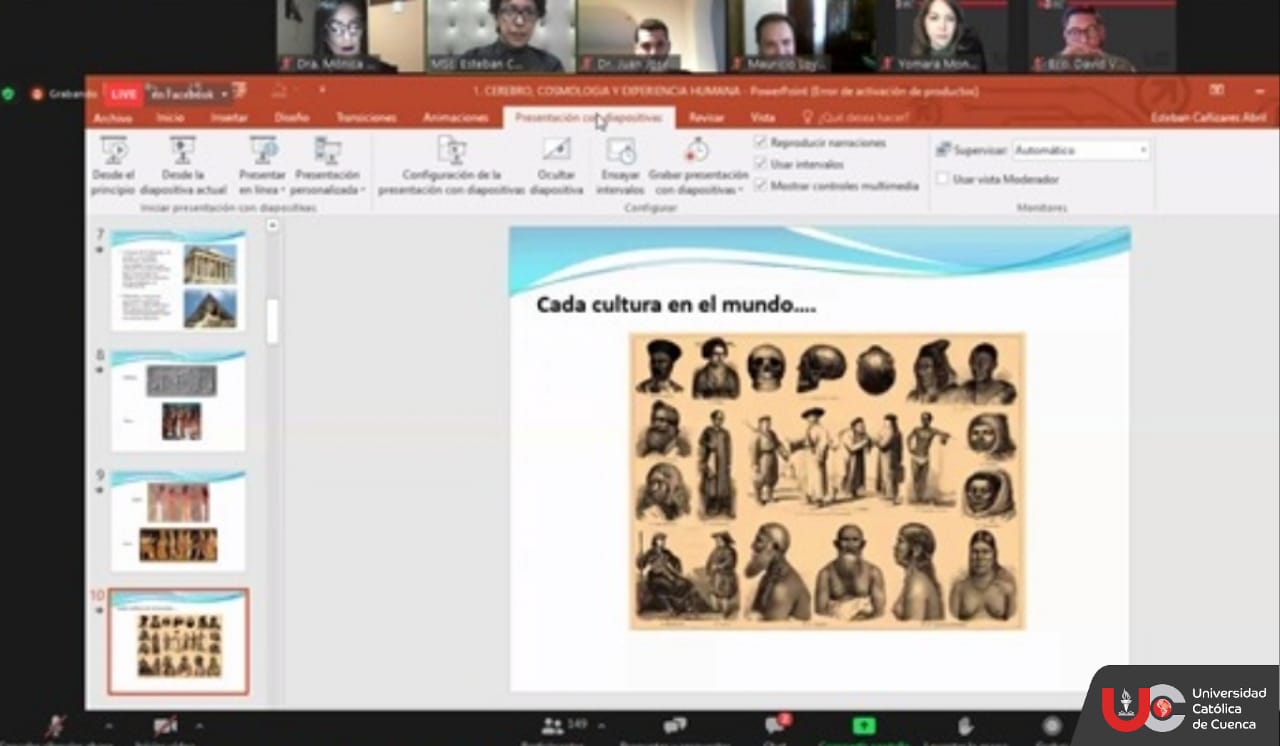Switch to the Revisar tab
This screenshot has height=746, width=1280.
[x=707, y=118]
